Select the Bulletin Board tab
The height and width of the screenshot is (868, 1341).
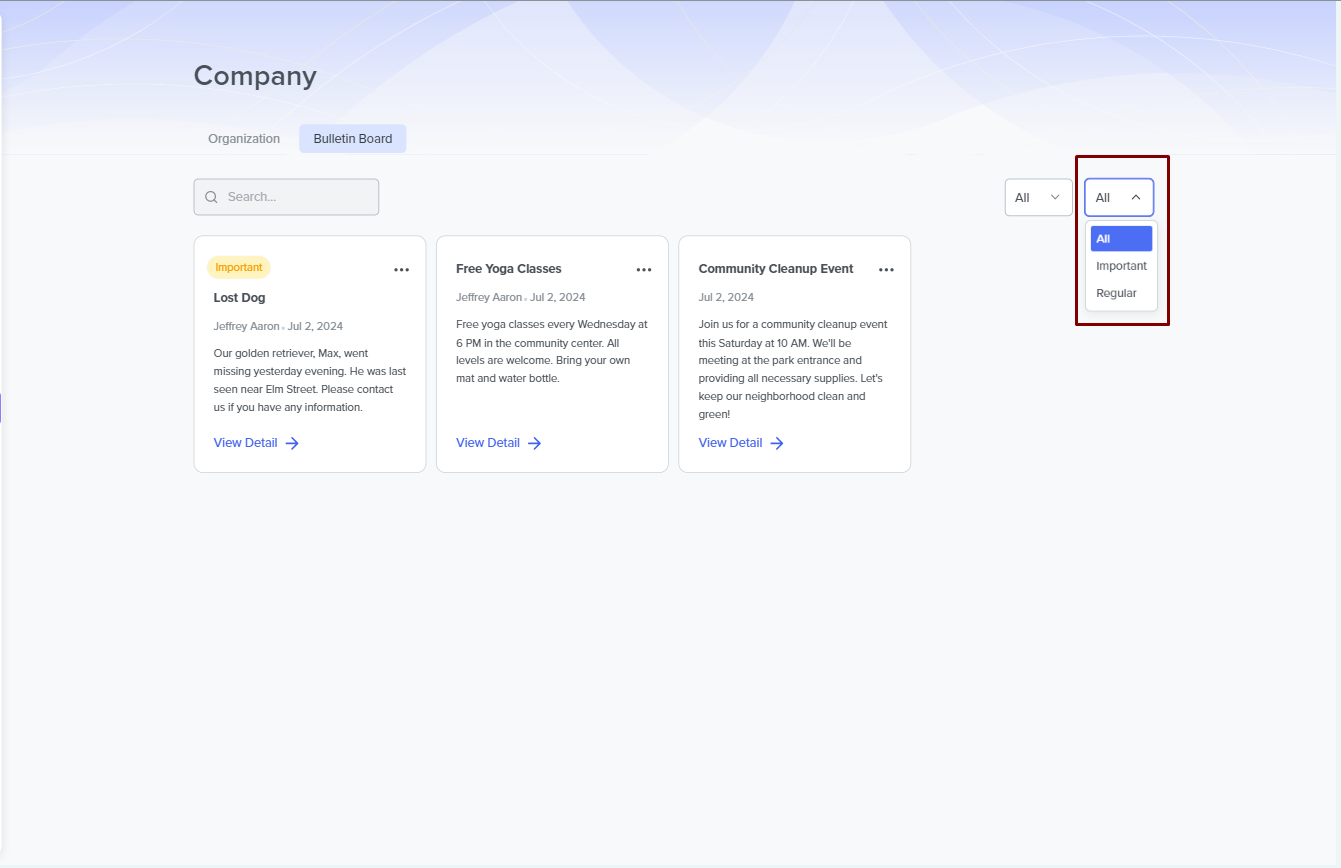click(352, 139)
